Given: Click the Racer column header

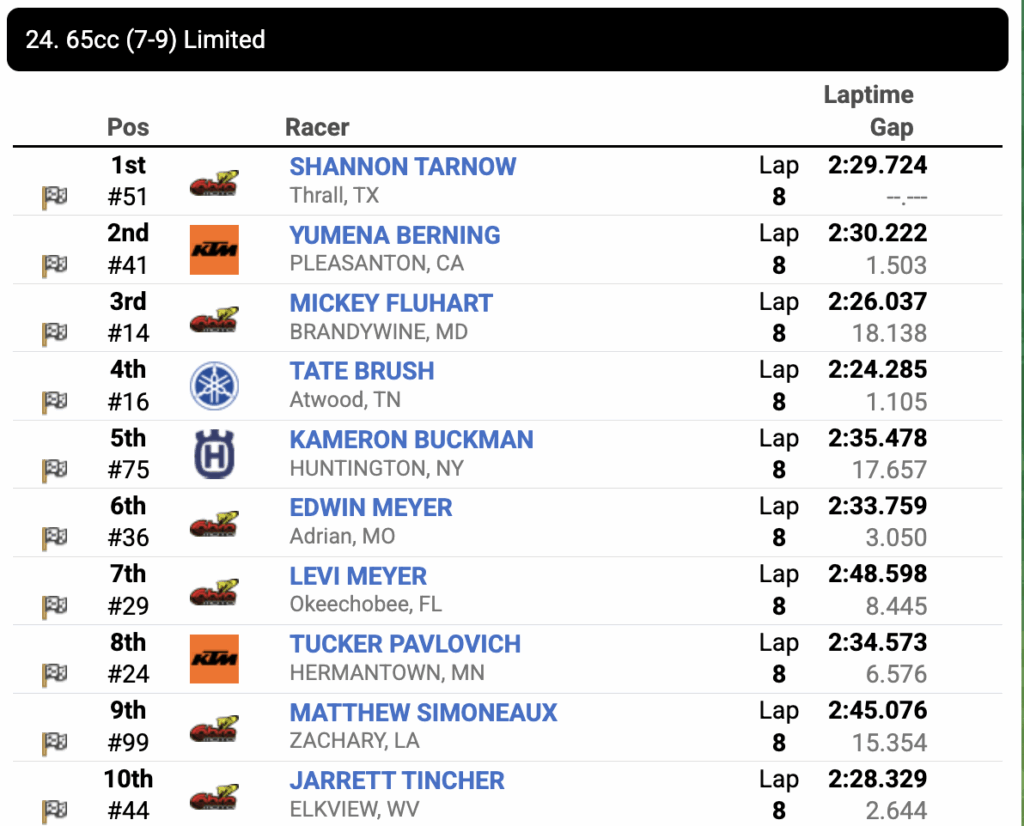Looking at the screenshot, I should 317,127.
